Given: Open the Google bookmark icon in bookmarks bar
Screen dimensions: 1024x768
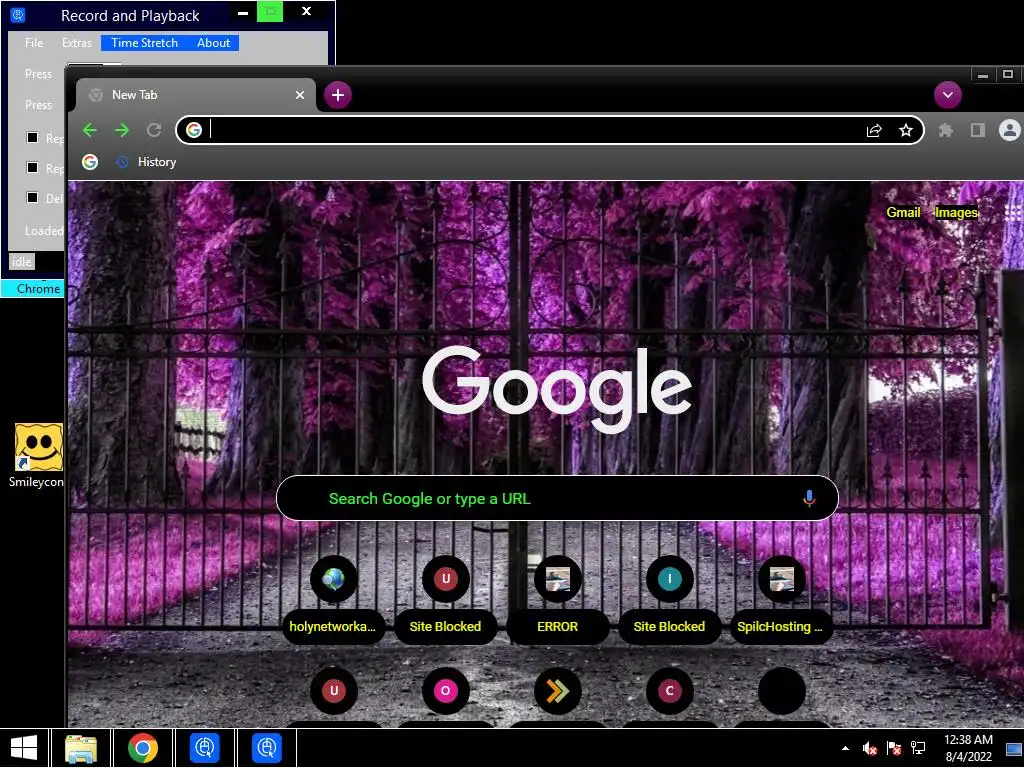Looking at the screenshot, I should click(x=90, y=162).
